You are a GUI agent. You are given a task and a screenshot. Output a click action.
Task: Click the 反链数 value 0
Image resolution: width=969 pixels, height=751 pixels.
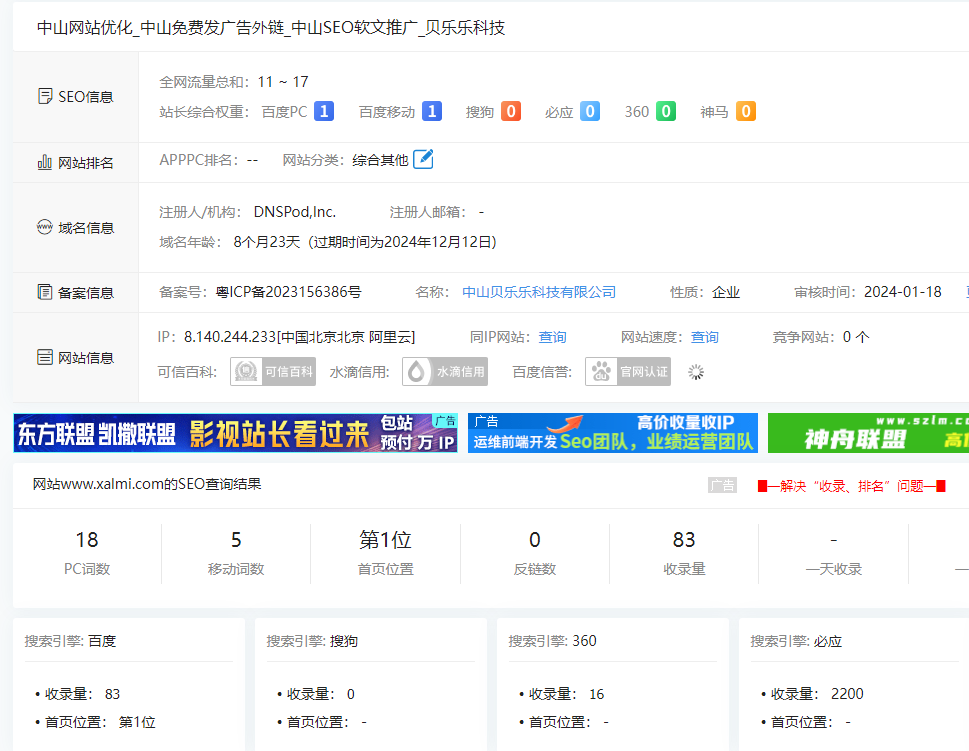coord(535,540)
